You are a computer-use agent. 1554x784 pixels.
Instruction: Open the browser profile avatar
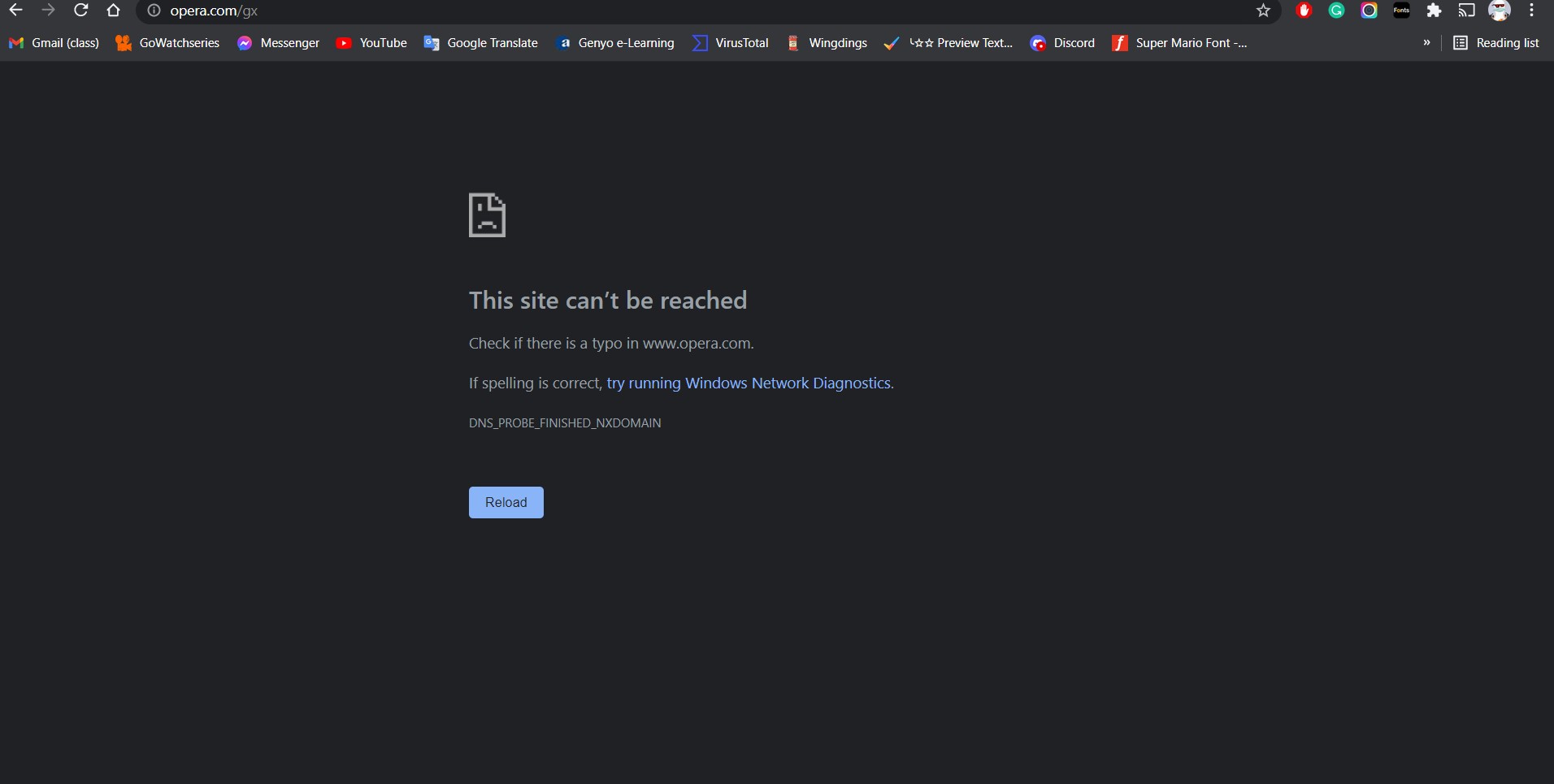tap(1500, 11)
